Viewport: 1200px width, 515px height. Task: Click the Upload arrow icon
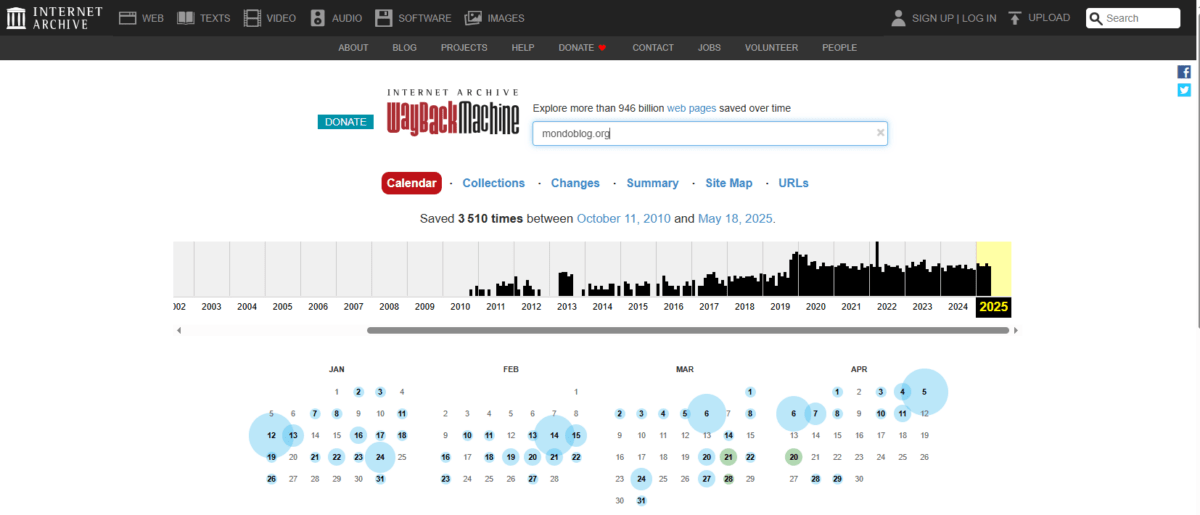[x=1015, y=18]
